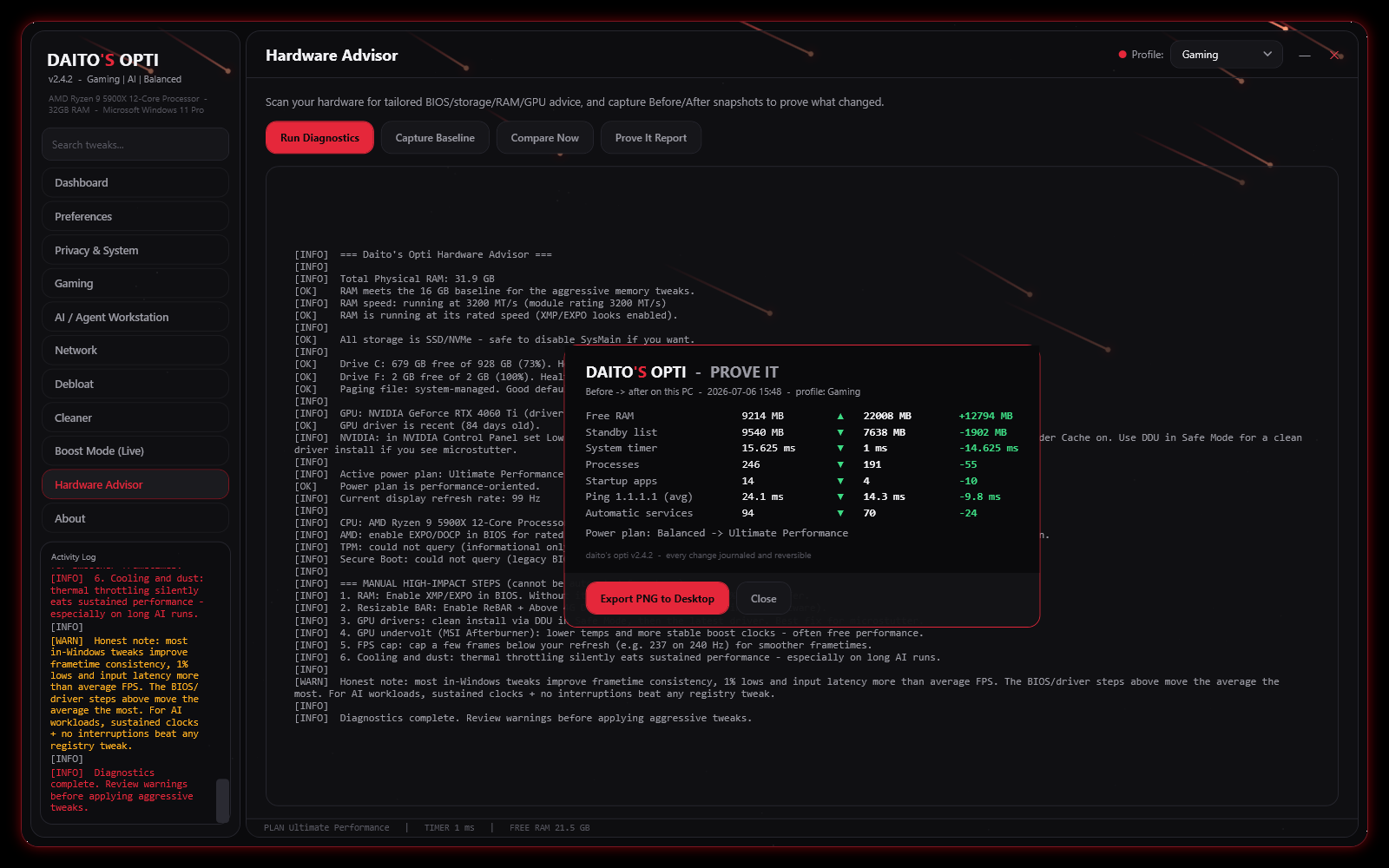Click the Free RAM '+12794 MB' delta
The width and height of the screenshot is (1389, 868).
pos(985,417)
